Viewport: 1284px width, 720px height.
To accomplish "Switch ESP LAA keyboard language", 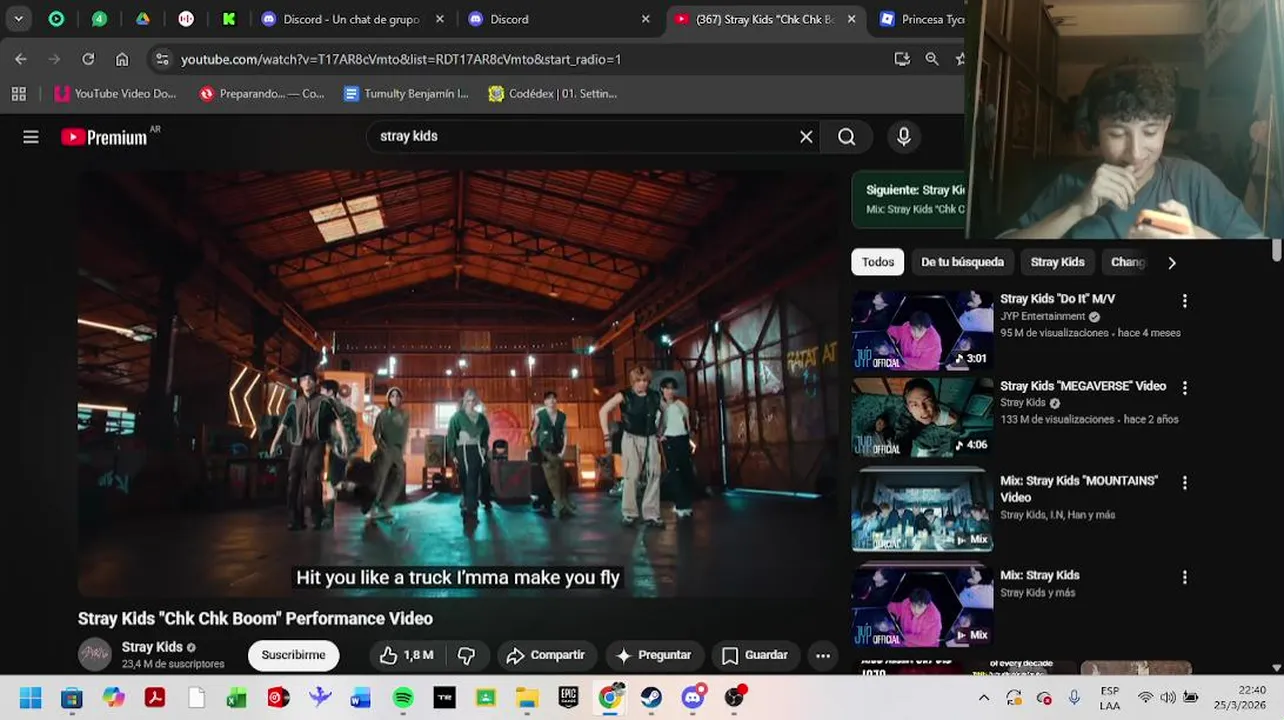I will point(1110,698).
